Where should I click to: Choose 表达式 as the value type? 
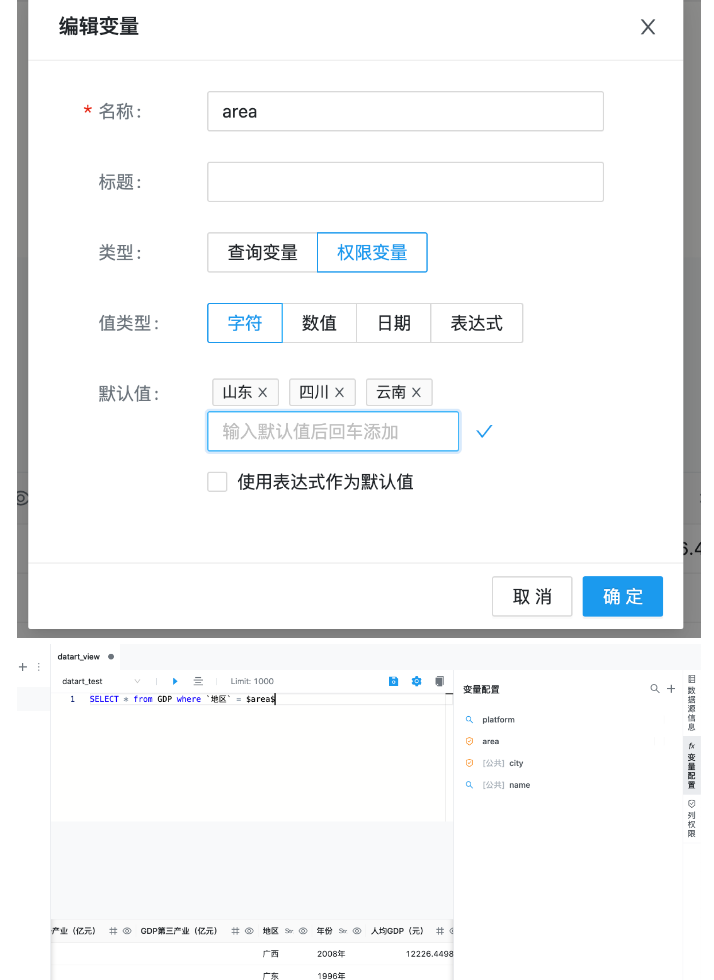coord(476,323)
